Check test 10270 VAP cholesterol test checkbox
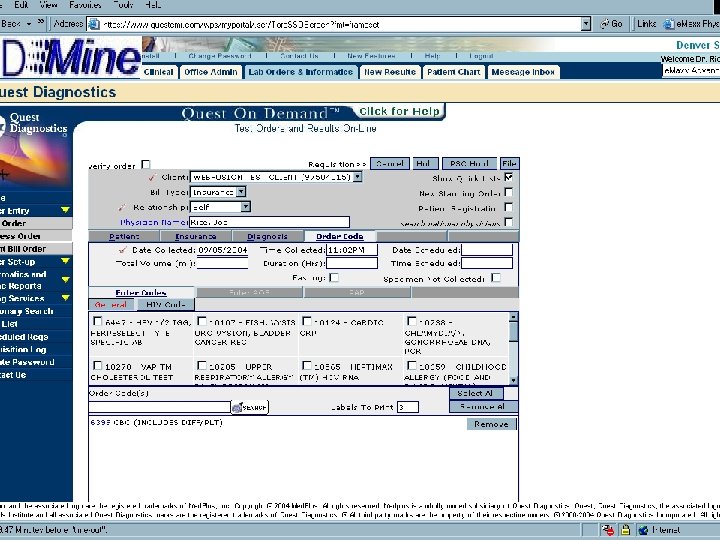The image size is (720, 540). tap(97, 366)
